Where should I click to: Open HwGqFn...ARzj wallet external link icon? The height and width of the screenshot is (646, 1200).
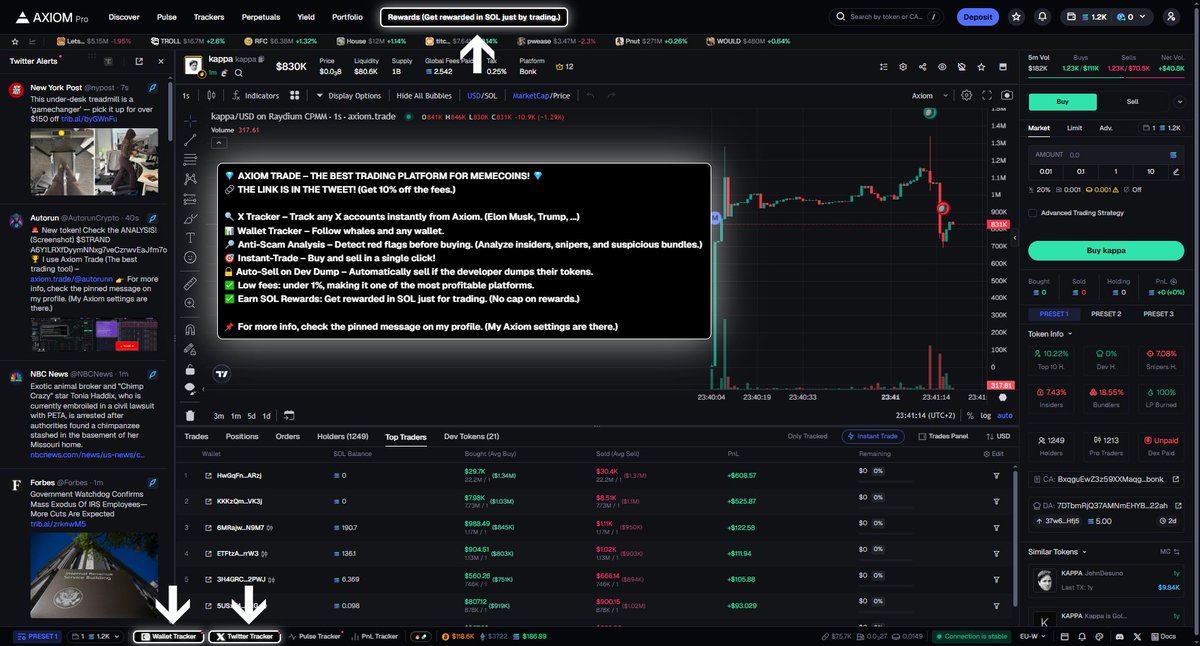point(208,476)
